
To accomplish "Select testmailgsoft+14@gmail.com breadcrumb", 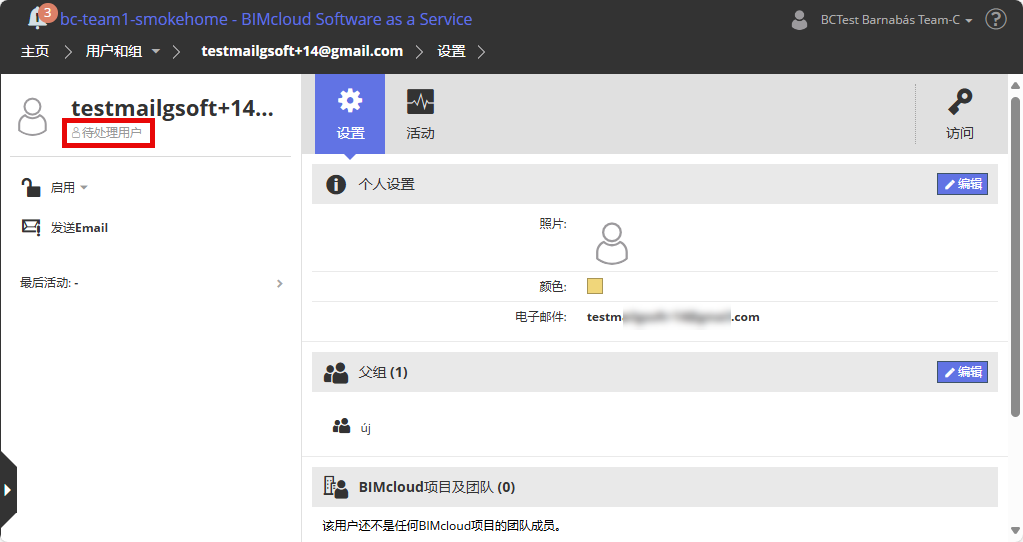I will tap(302, 52).
